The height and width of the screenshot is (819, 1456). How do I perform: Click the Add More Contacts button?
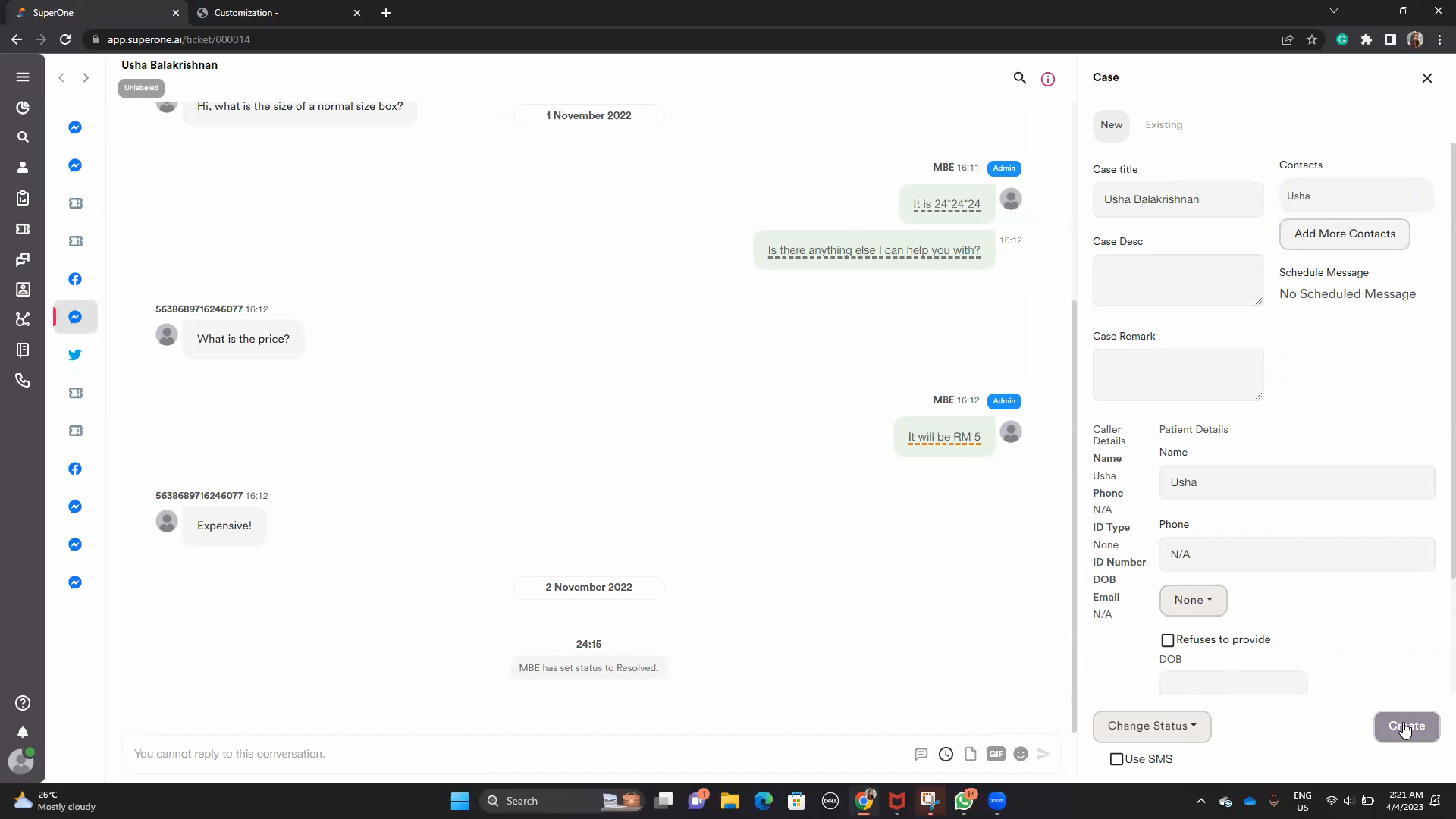click(1345, 234)
